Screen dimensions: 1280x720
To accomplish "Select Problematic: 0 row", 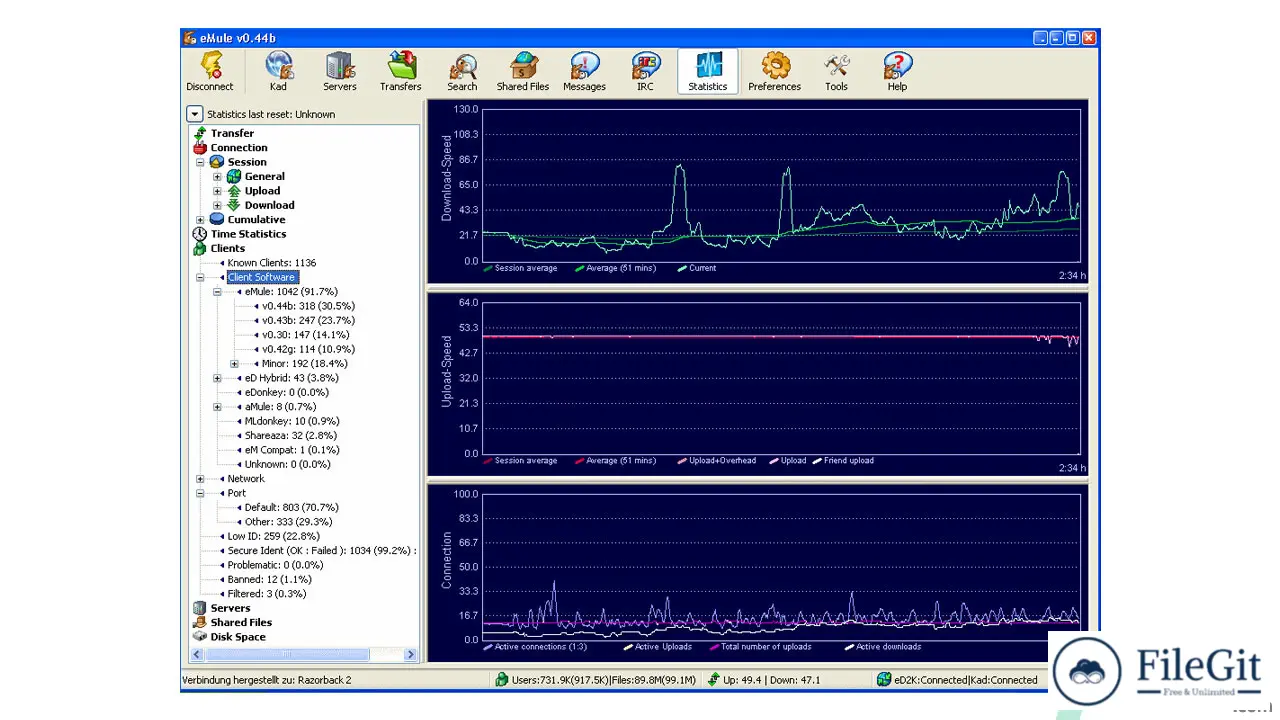I will [275, 565].
